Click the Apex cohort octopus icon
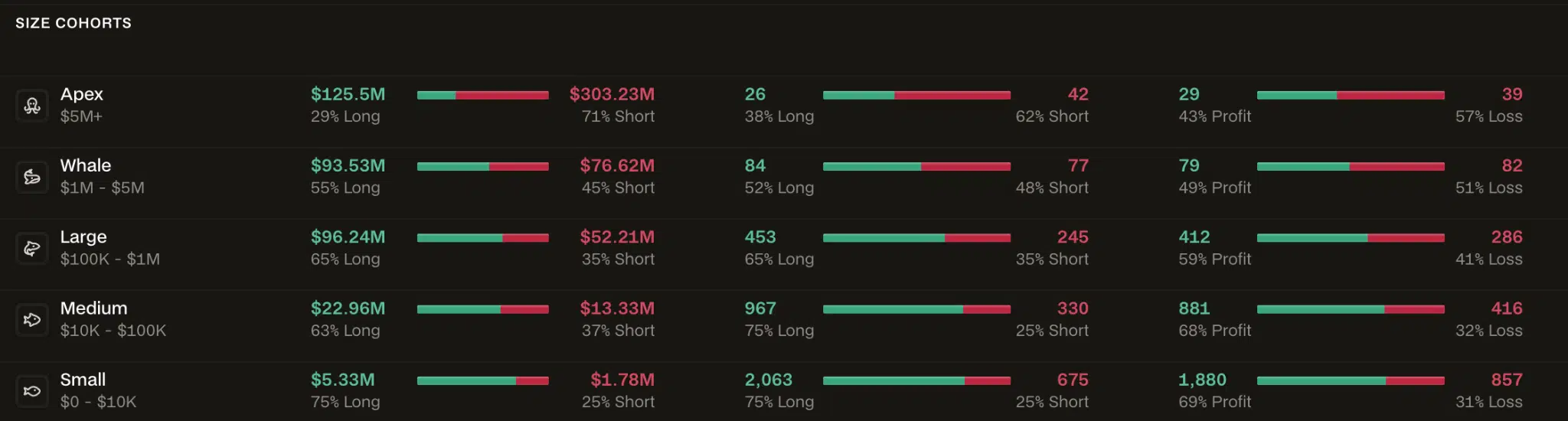1568x421 pixels. point(32,106)
